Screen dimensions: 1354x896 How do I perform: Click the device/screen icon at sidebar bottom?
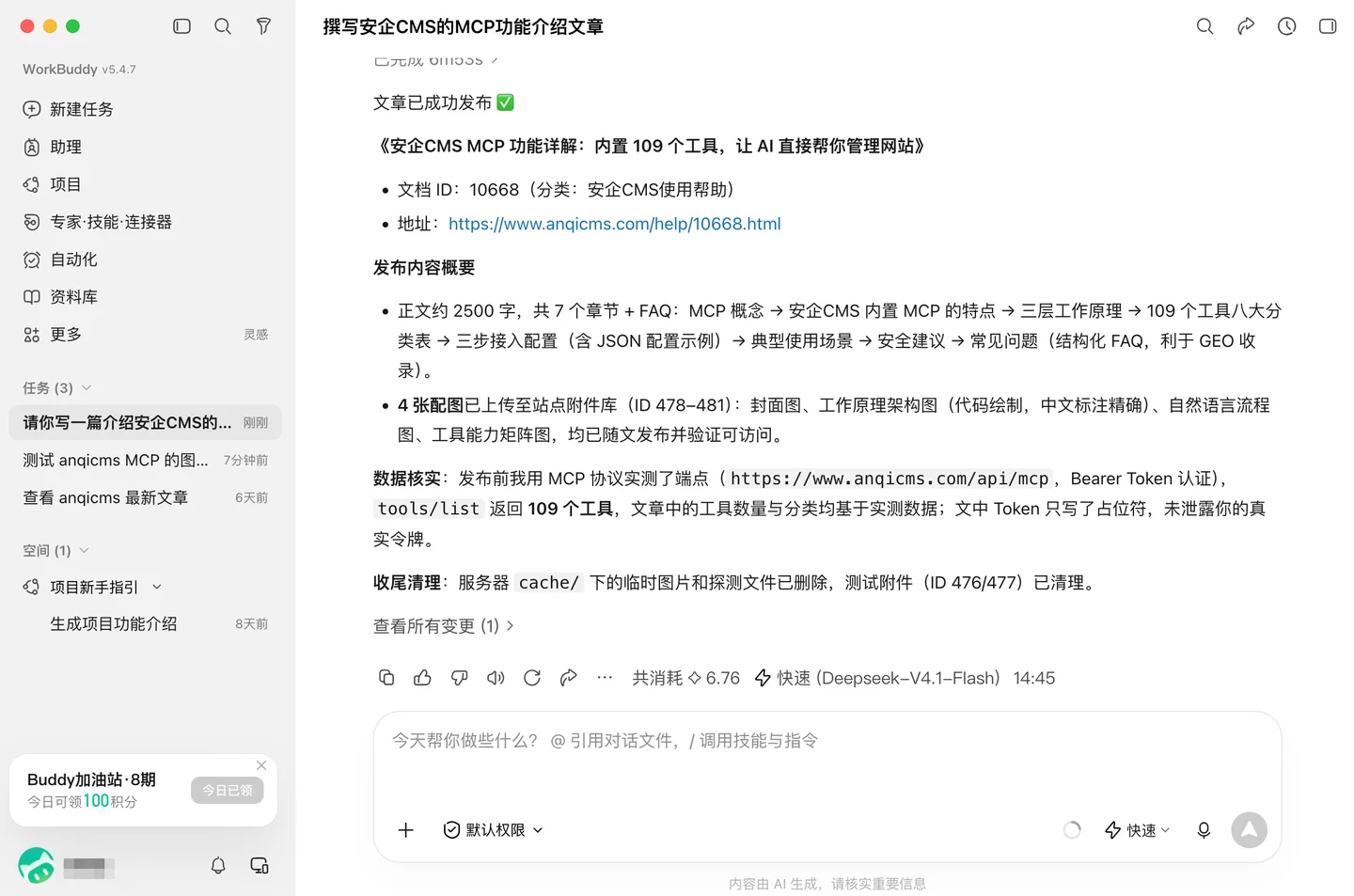tap(260, 865)
